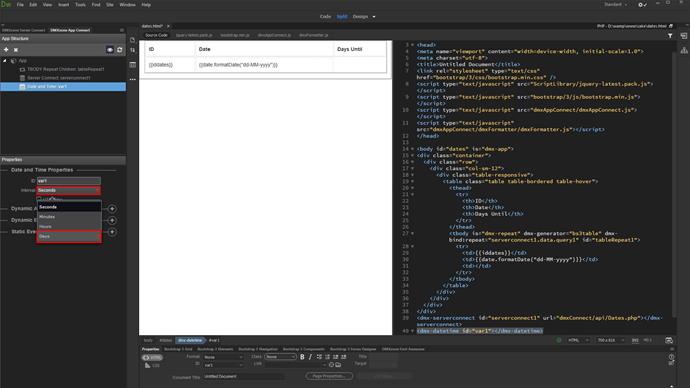This screenshot has width=690, height=388.
Task: Switch to DMXzone Server Connect panel tab
Action: tap(23, 30)
